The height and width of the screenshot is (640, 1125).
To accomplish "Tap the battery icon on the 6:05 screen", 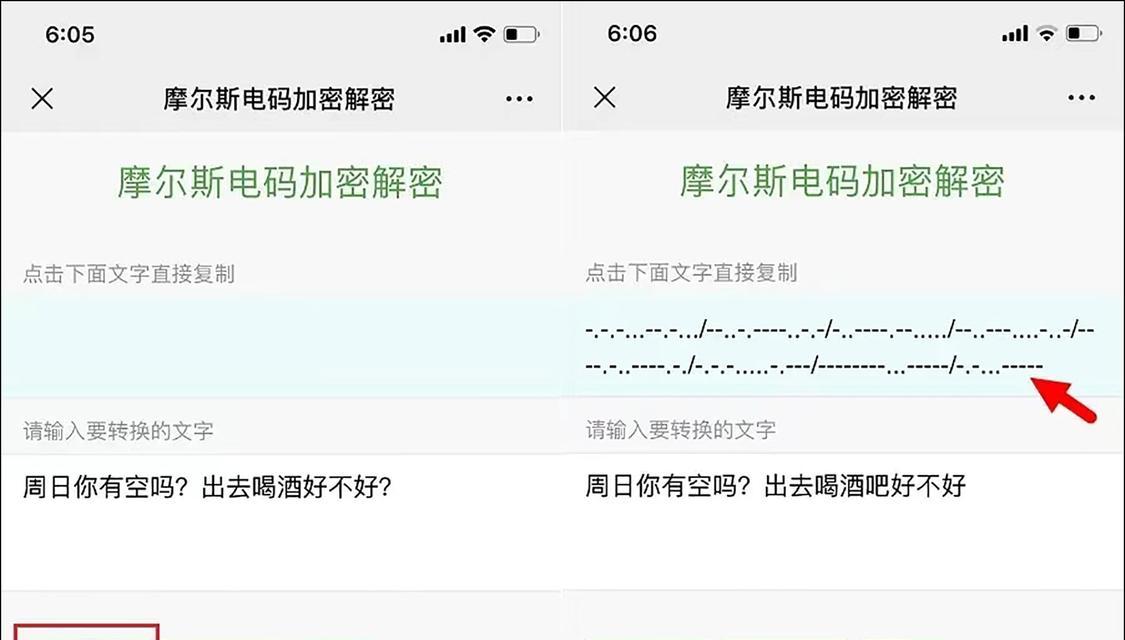I will click(x=522, y=34).
